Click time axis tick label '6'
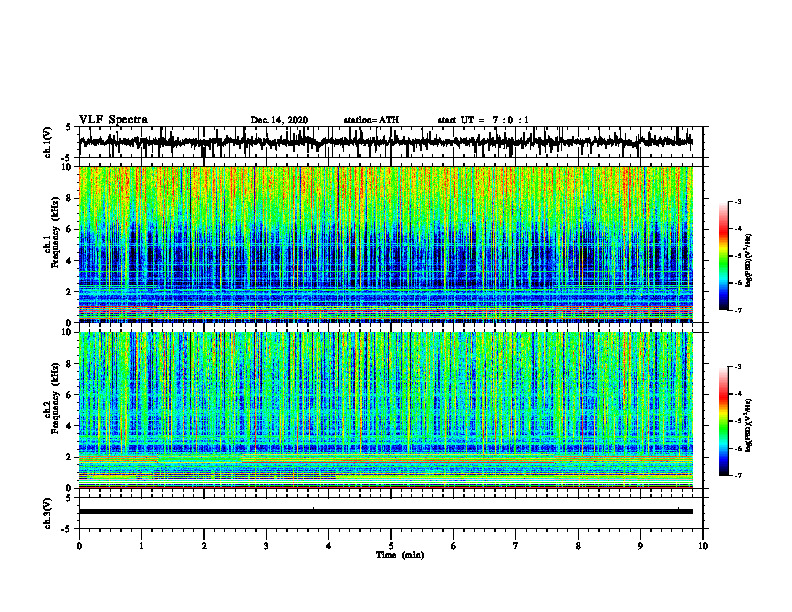 click(x=454, y=546)
